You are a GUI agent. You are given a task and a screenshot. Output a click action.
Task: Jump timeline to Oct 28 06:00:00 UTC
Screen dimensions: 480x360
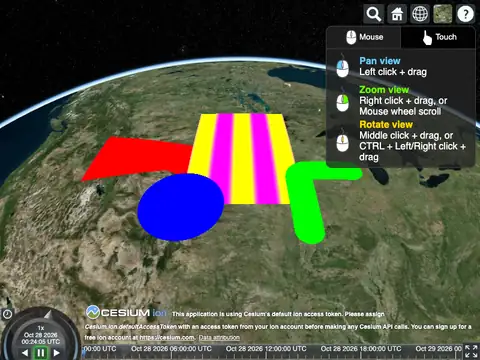[171, 349]
